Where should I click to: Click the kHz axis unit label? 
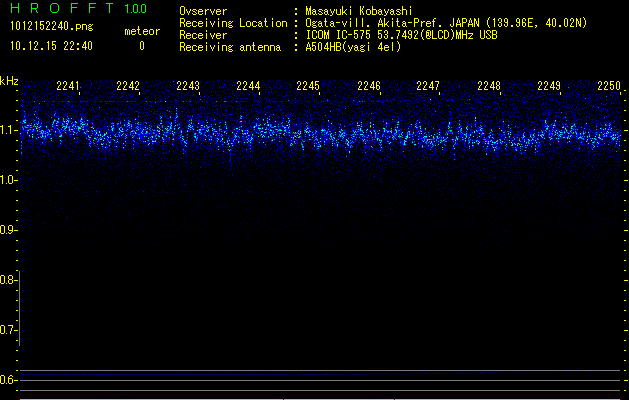click(x=10, y=79)
